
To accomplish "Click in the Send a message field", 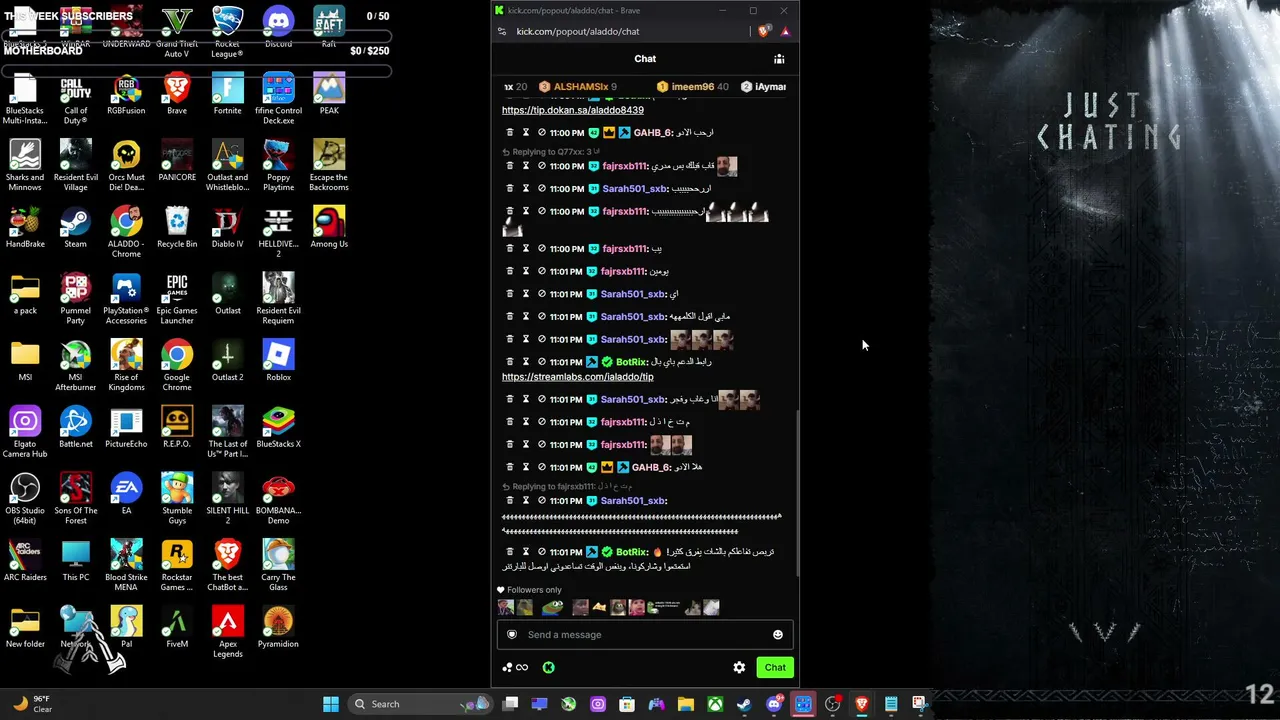I will (645, 634).
